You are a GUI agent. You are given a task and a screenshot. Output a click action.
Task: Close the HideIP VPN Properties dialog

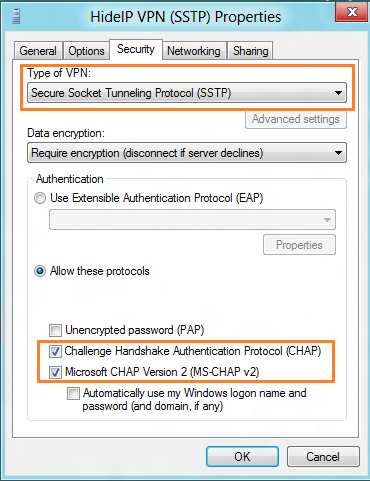352,13
